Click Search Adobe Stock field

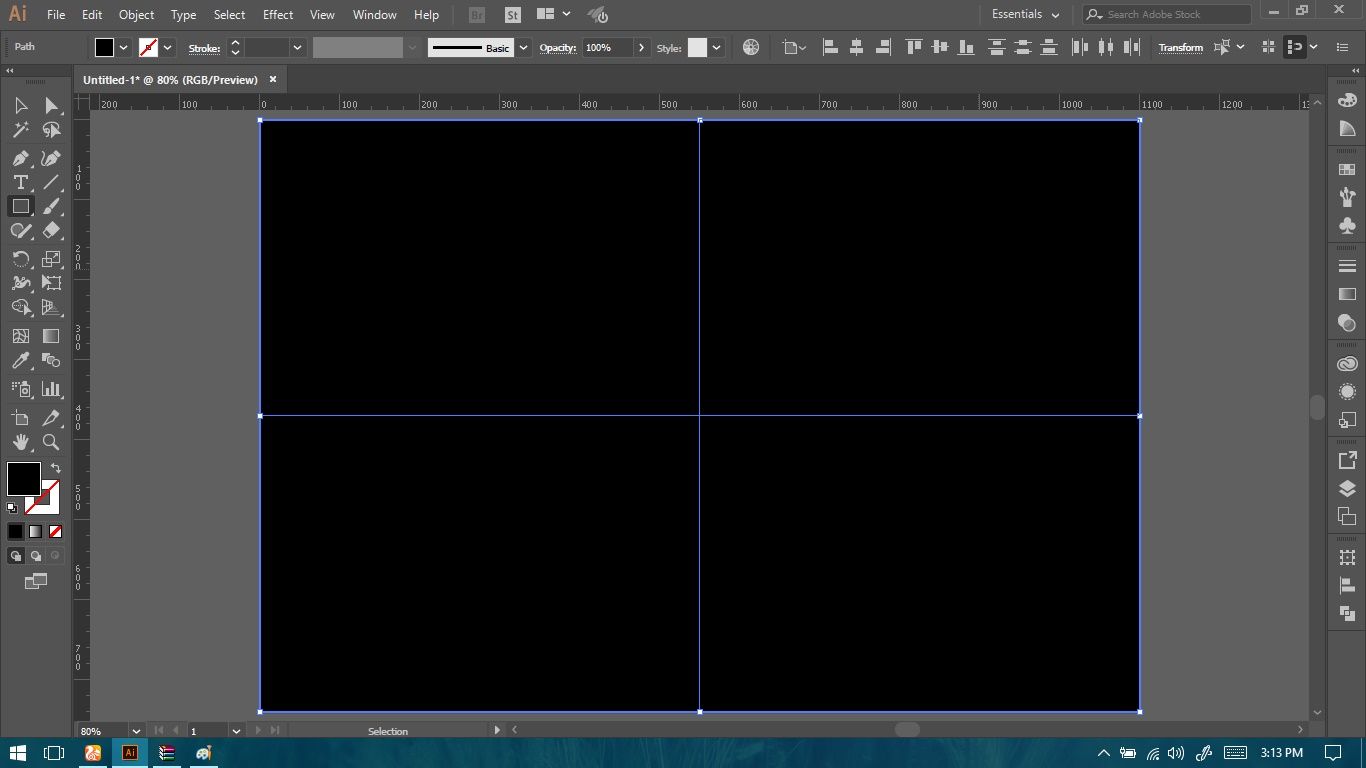pos(1167,14)
